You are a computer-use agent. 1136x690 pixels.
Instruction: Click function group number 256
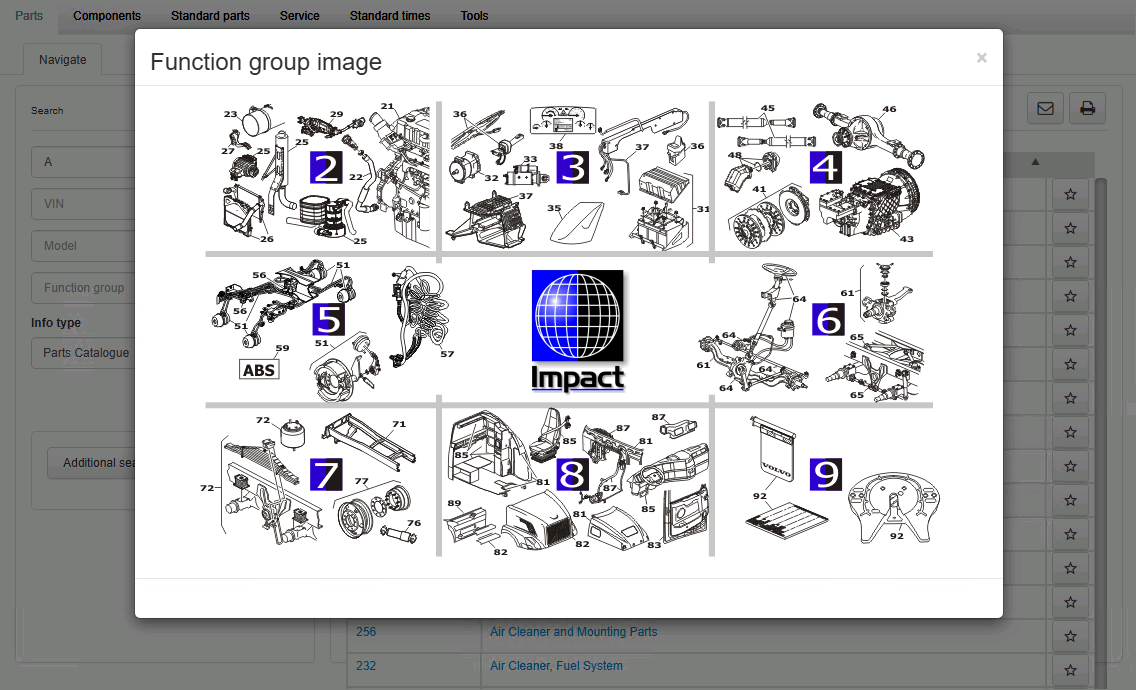[x=366, y=632]
